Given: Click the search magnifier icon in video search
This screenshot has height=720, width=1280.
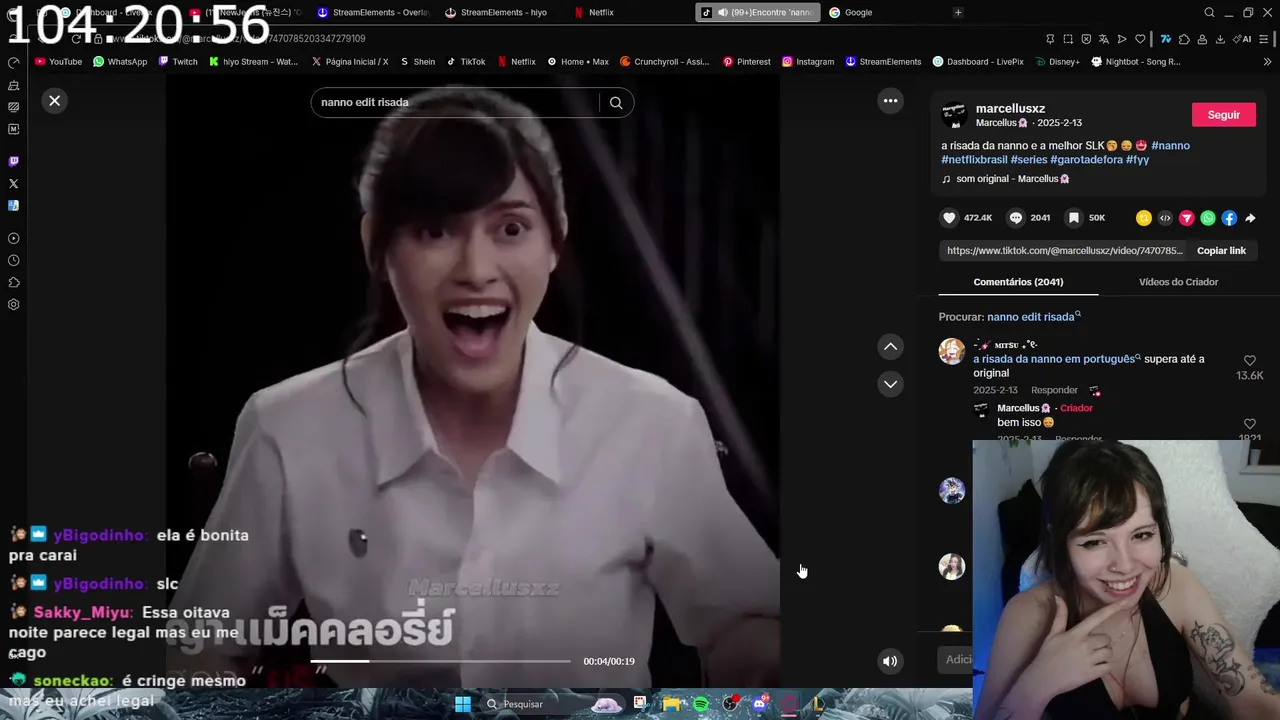Looking at the screenshot, I should [x=616, y=102].
